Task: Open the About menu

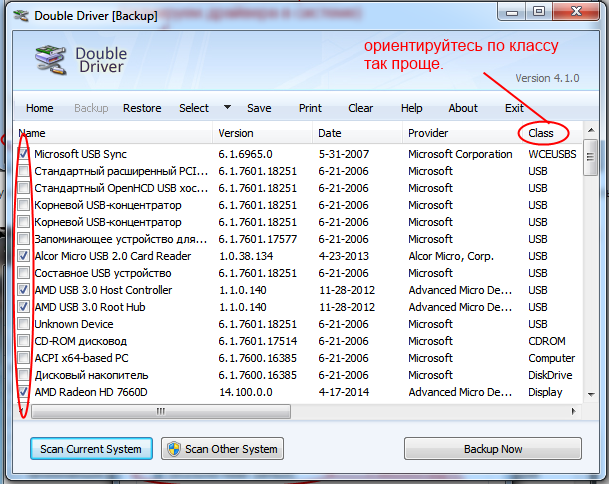Action: tap(463, 108)
